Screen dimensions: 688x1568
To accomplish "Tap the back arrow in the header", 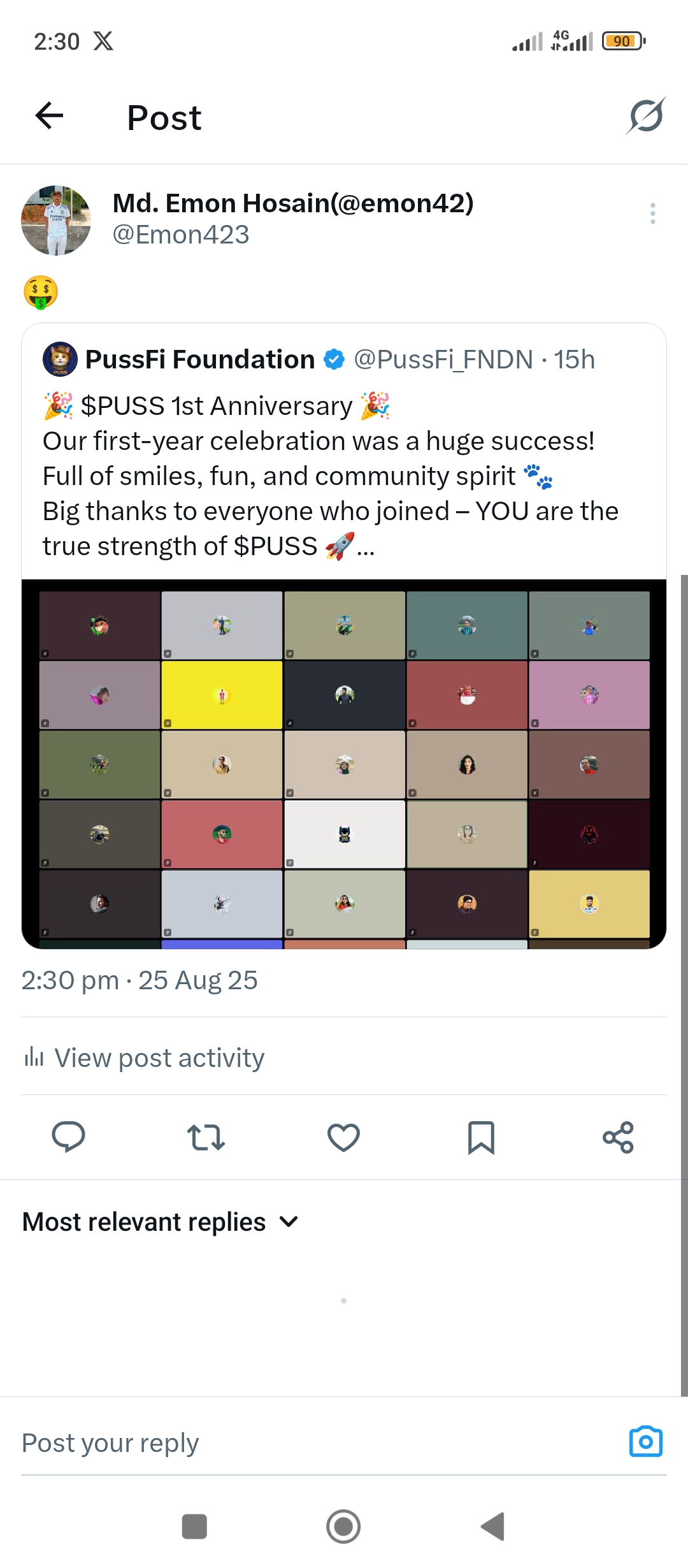I will [49, 116].
